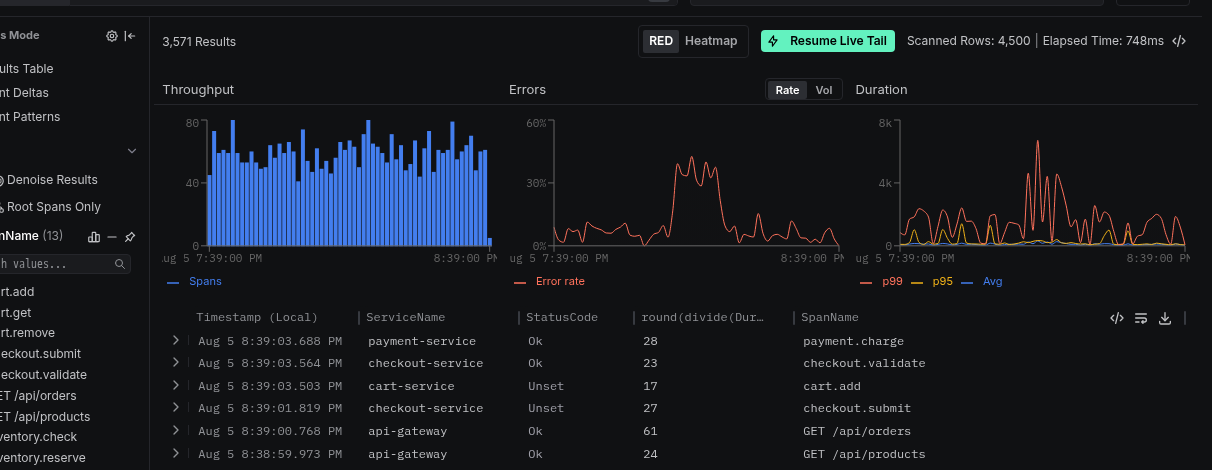The width and height of the screenshot is (1212, 470).
Task: Click duration value 61 in table
Action: tap(651, 431)
